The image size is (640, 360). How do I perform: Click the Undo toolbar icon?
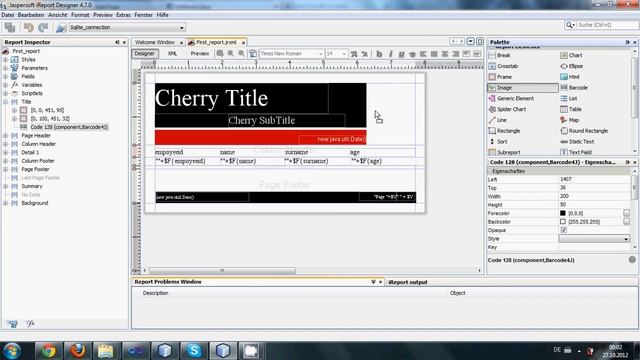pyautogui.click(x=28, y=27)
